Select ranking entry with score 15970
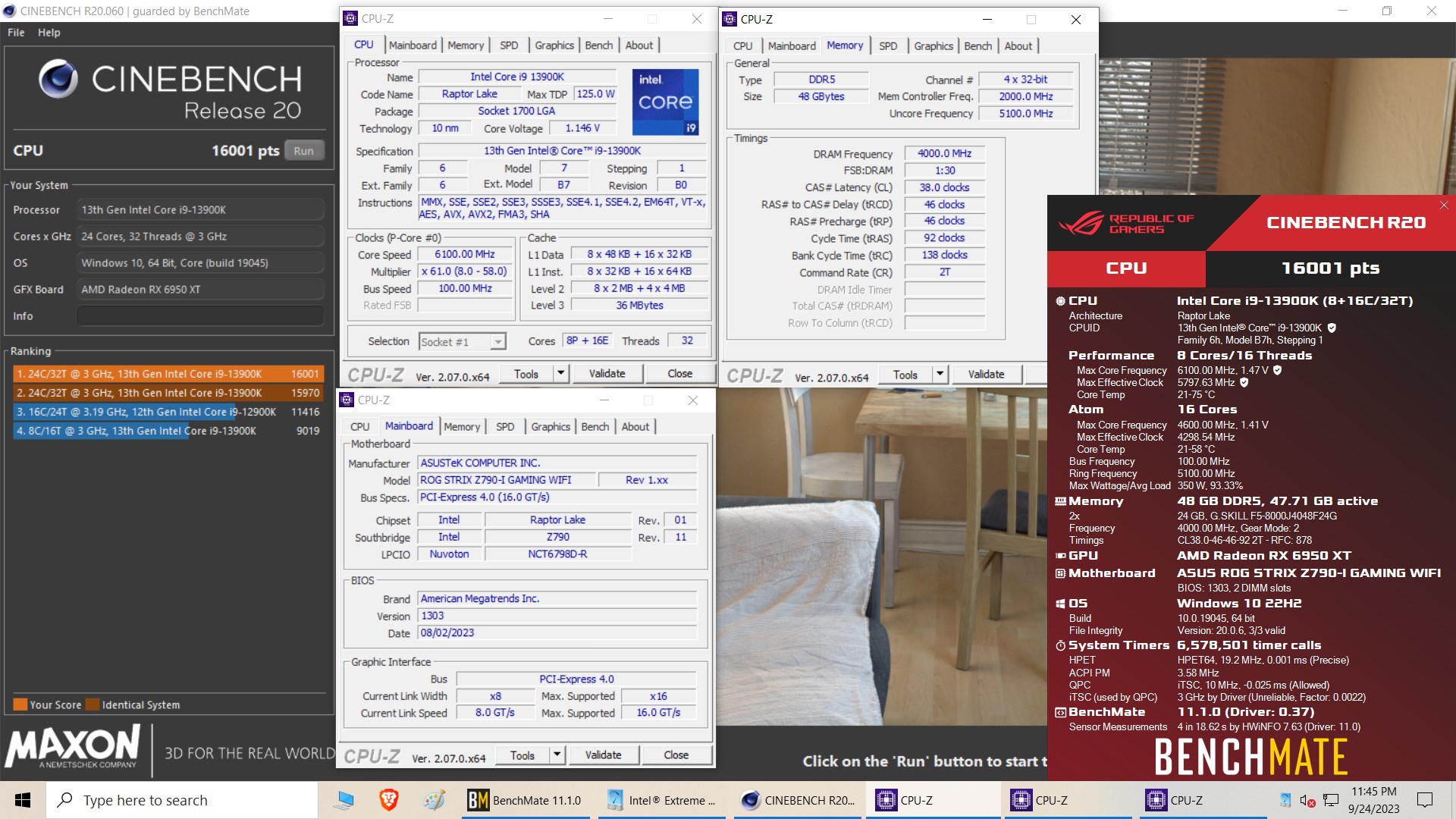The width and height of the screenshot is (1456, 819). coord(168,393)
